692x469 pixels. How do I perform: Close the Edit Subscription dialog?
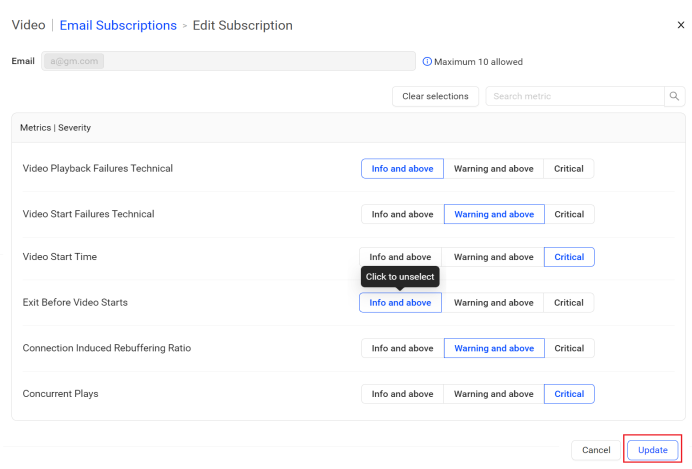pyautogui.click(x=681, y=25)
